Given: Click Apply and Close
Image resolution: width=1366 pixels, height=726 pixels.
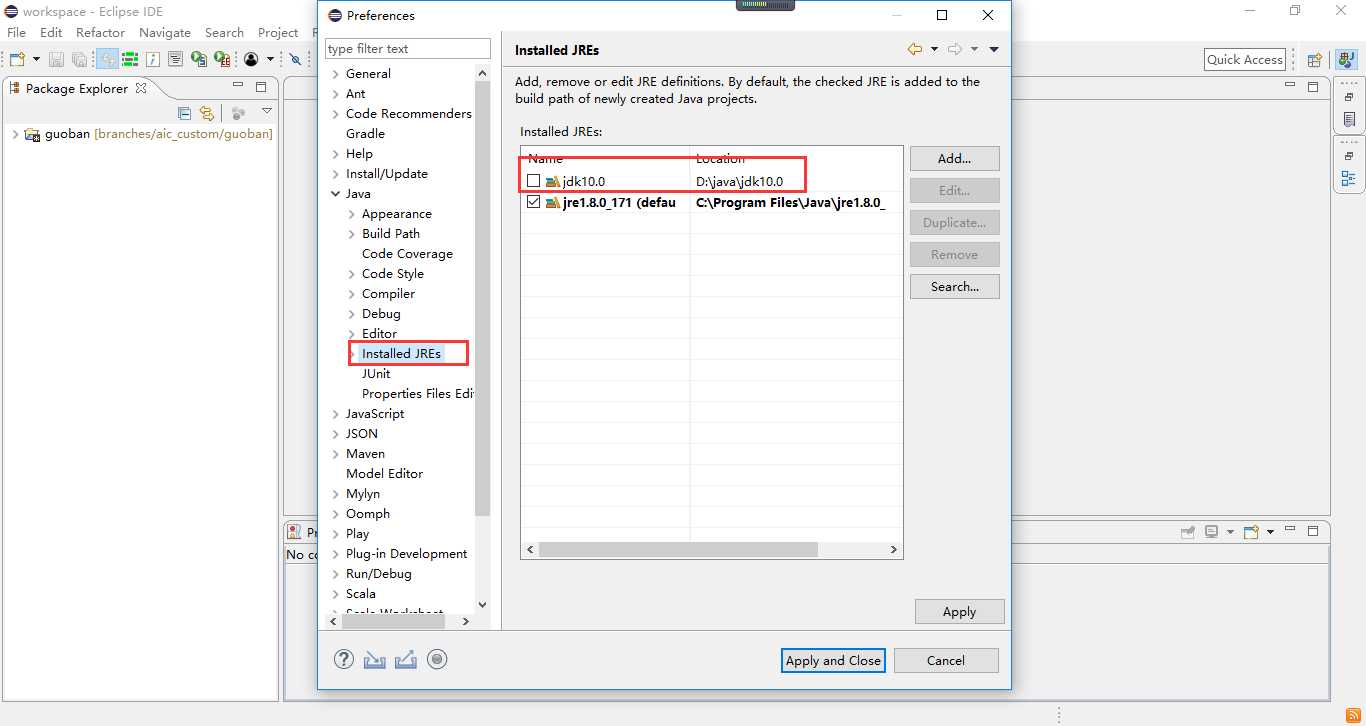Looking at the screenshot, I should pos(833,660).
